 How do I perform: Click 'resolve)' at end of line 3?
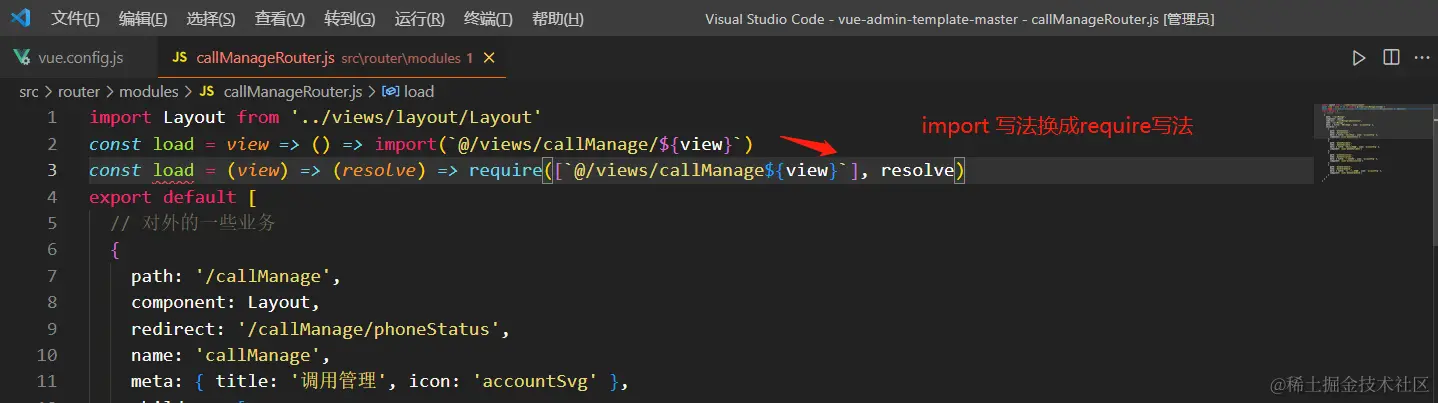[922, 170]
